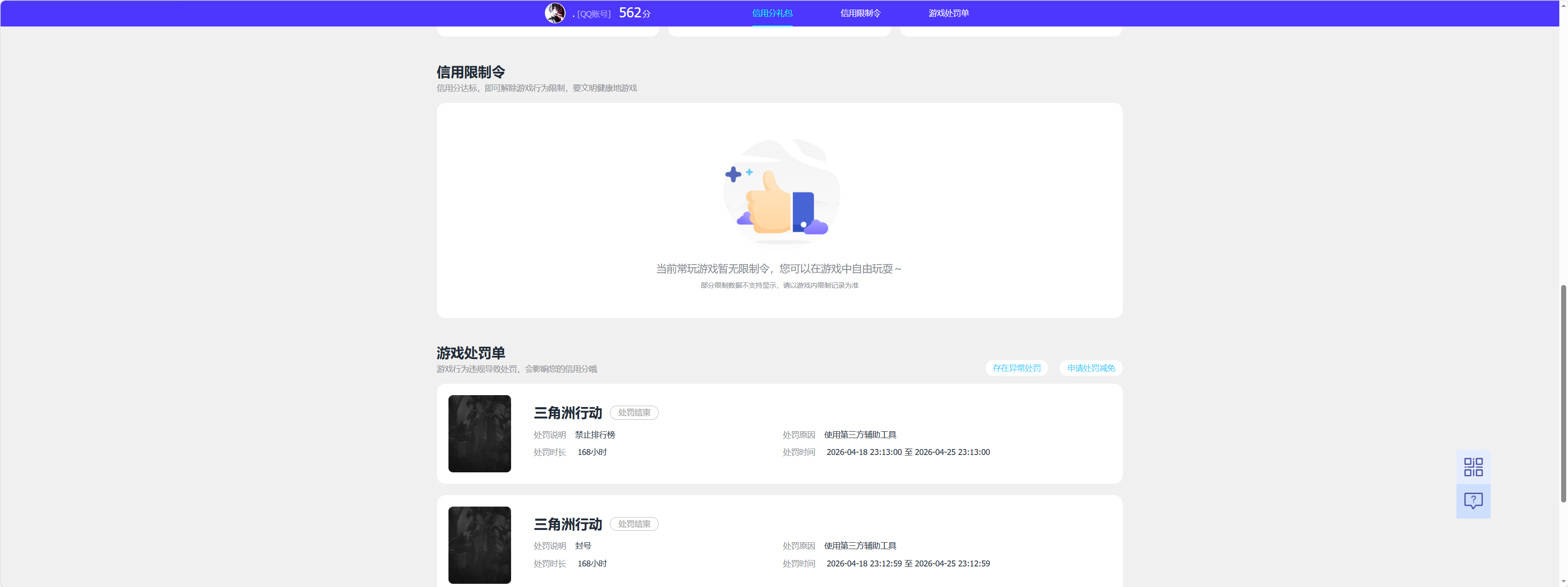Click game thumbnail of 封号 penalty

[480, 545]
